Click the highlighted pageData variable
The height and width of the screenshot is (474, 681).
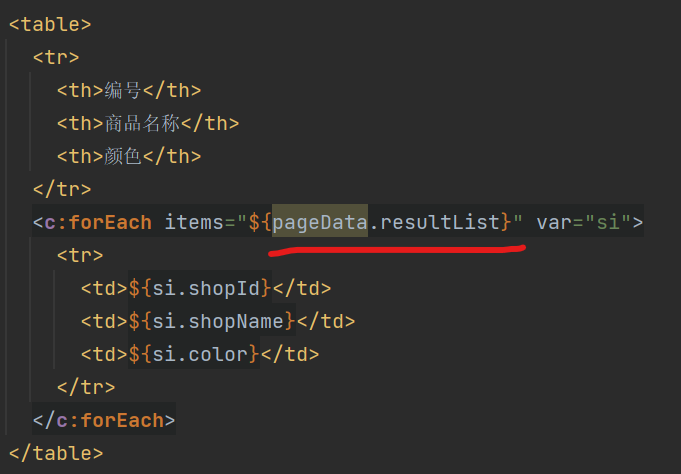(320, 221)
